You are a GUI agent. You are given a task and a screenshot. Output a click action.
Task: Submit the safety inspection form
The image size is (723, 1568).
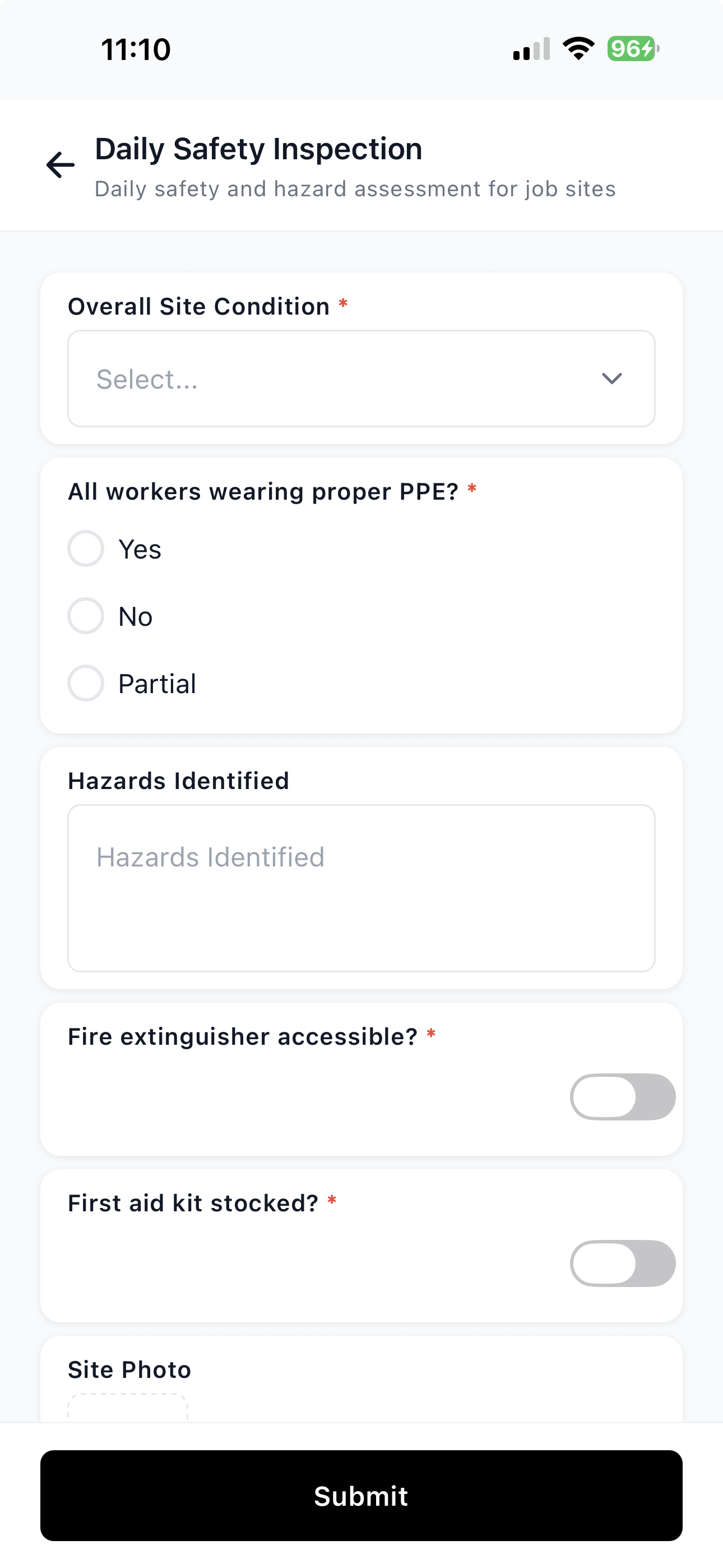pos(361,1496)
